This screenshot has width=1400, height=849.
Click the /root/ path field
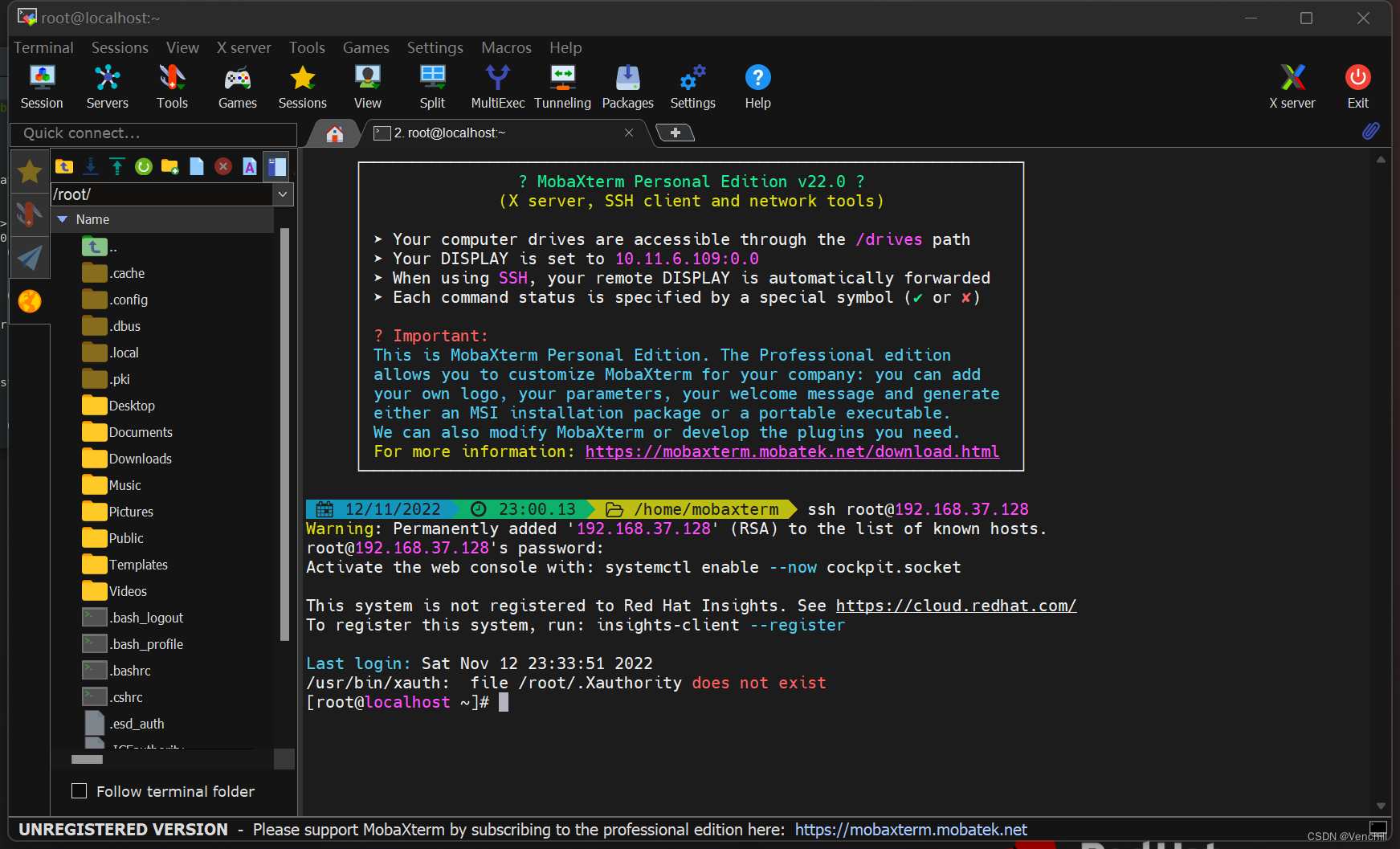click(x=162, y=194)
